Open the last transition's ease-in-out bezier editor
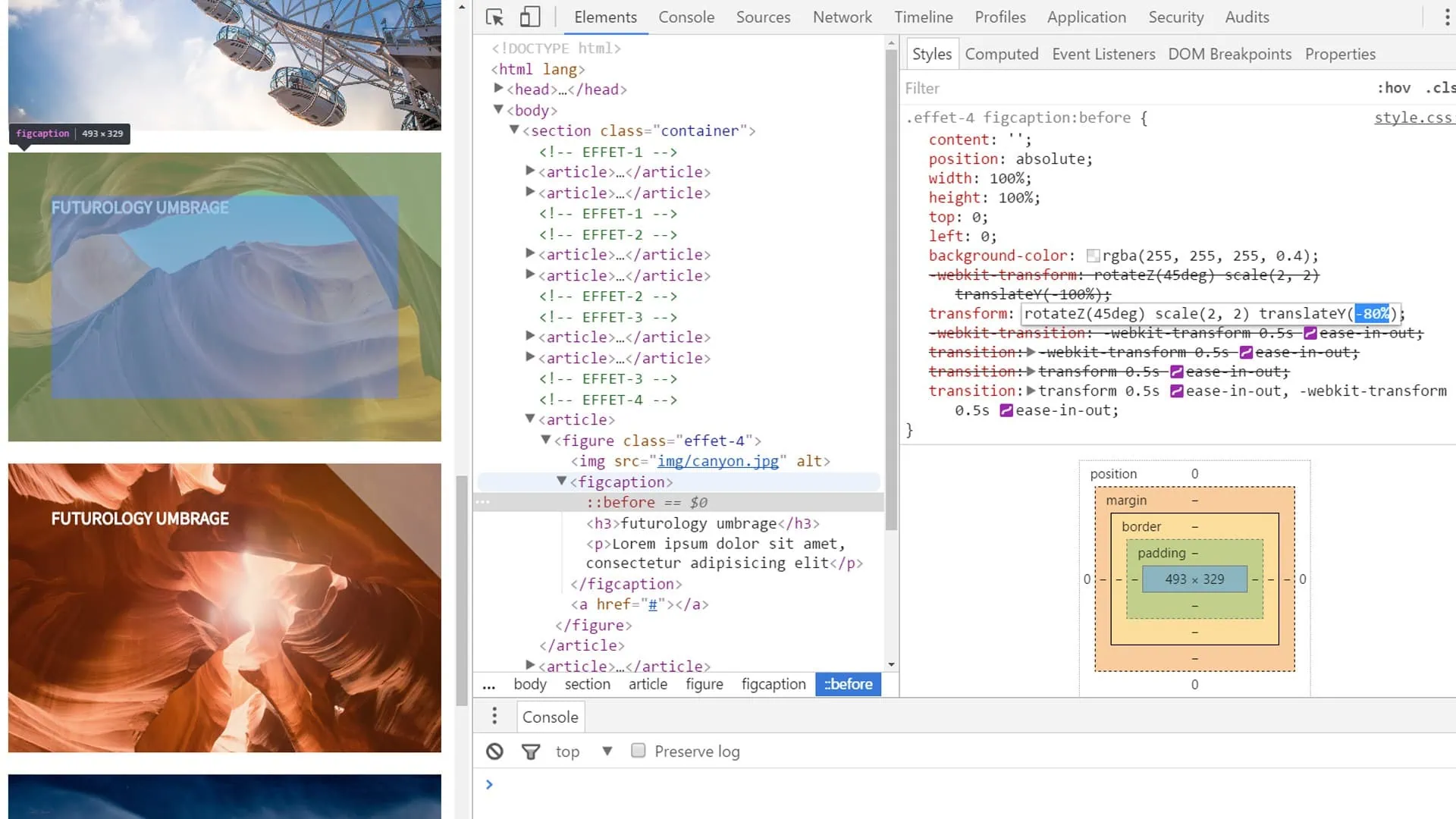The height and width of the screenshot is (819, 1456). pos(1006,410)
